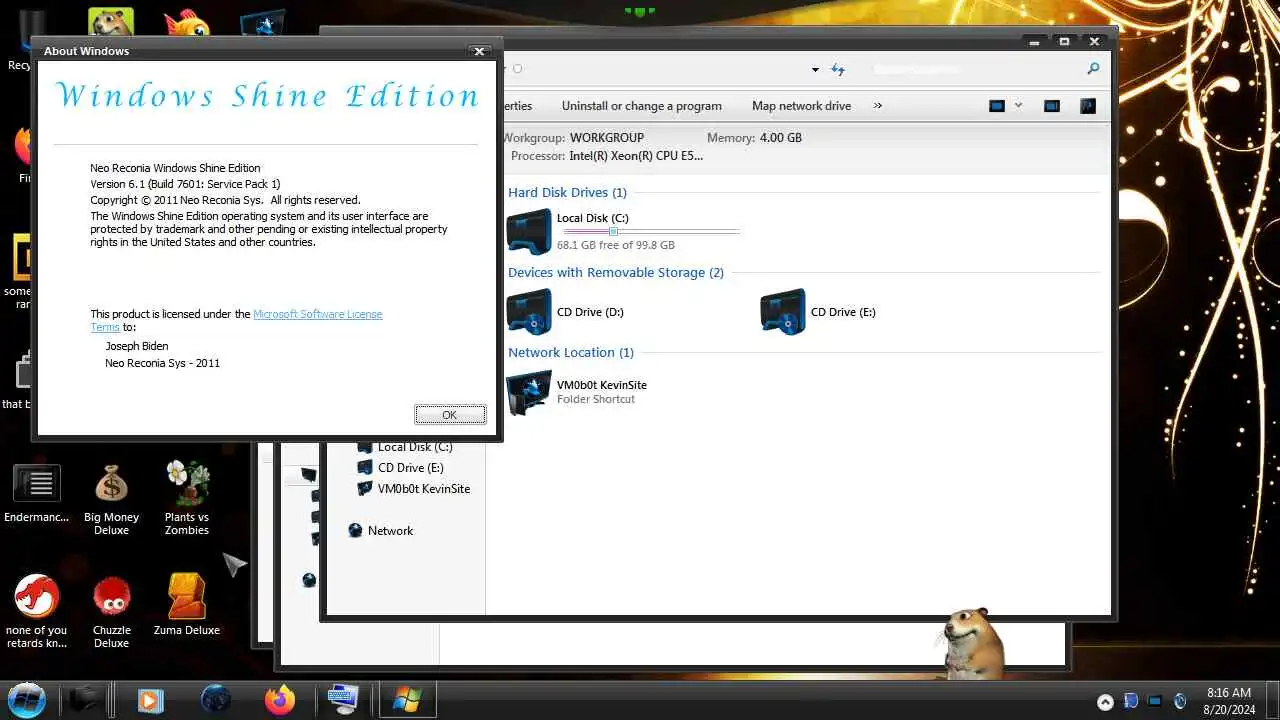Launch Plants vs Zombies from the desktop
The width and height of the screenshot is (1280, 720).
pos(187,498)
